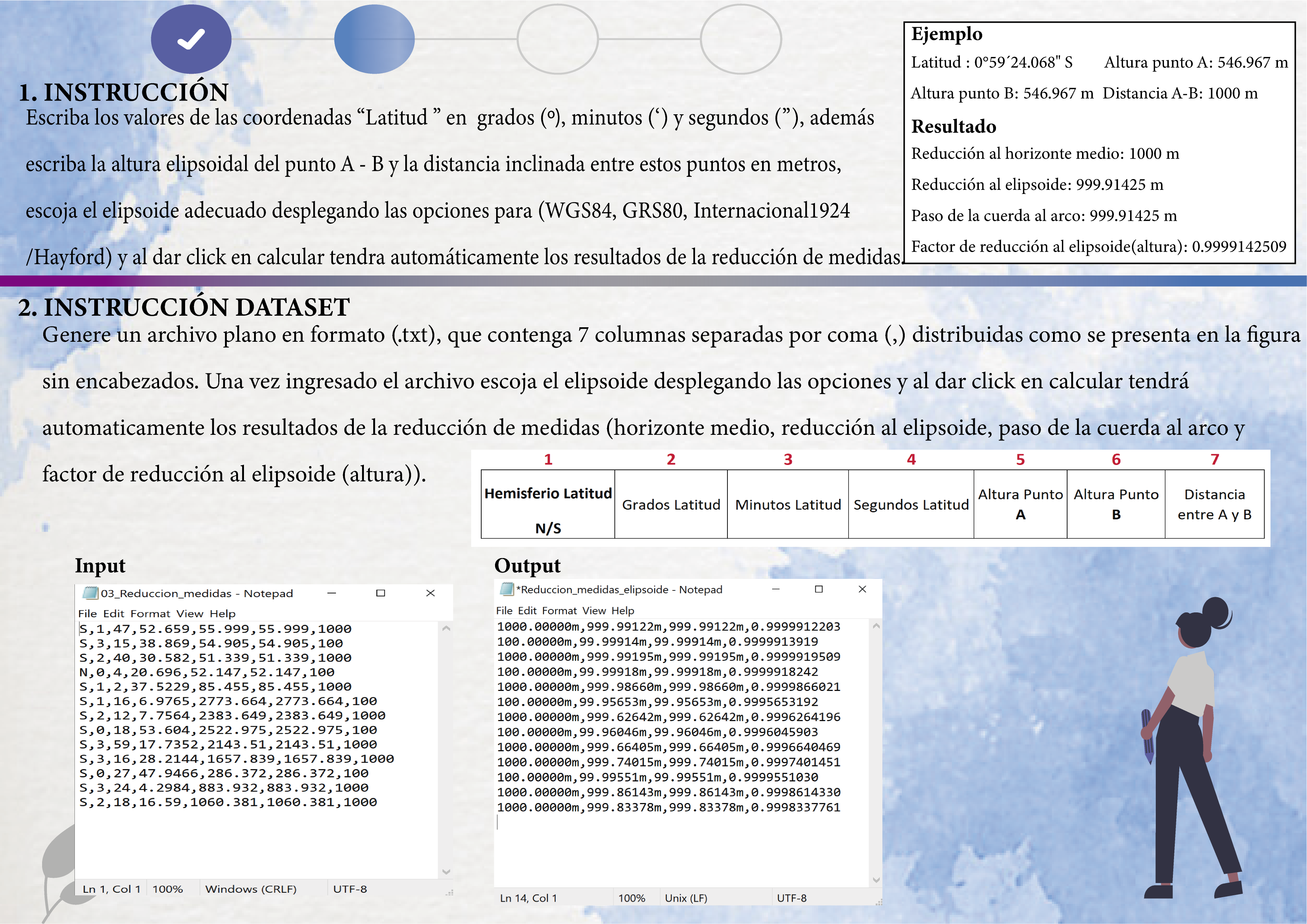
Task: Click the Windows (CRLF) status bar field
Action: point(250,889)
